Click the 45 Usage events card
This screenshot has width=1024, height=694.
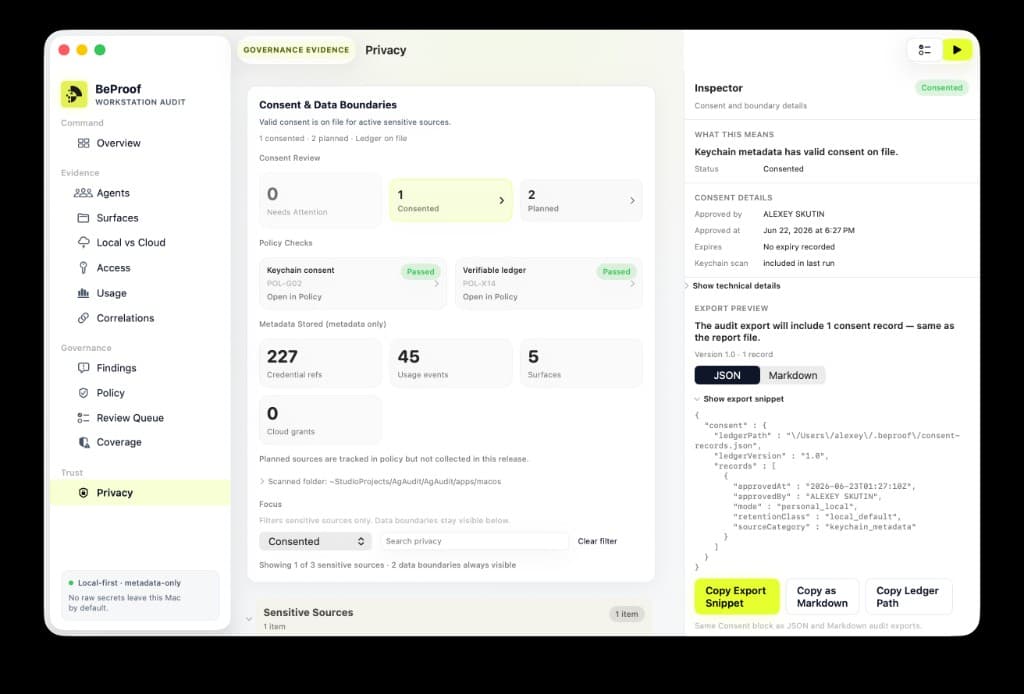point(451,363)
